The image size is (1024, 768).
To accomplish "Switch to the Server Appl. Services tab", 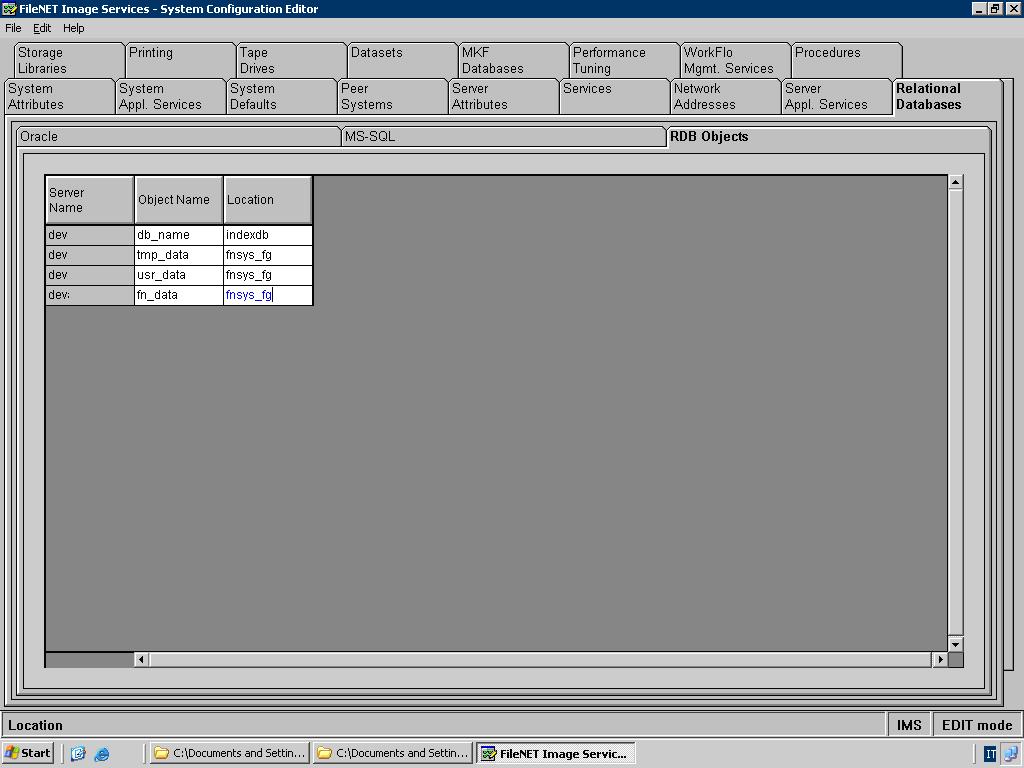I will point(837,97).
